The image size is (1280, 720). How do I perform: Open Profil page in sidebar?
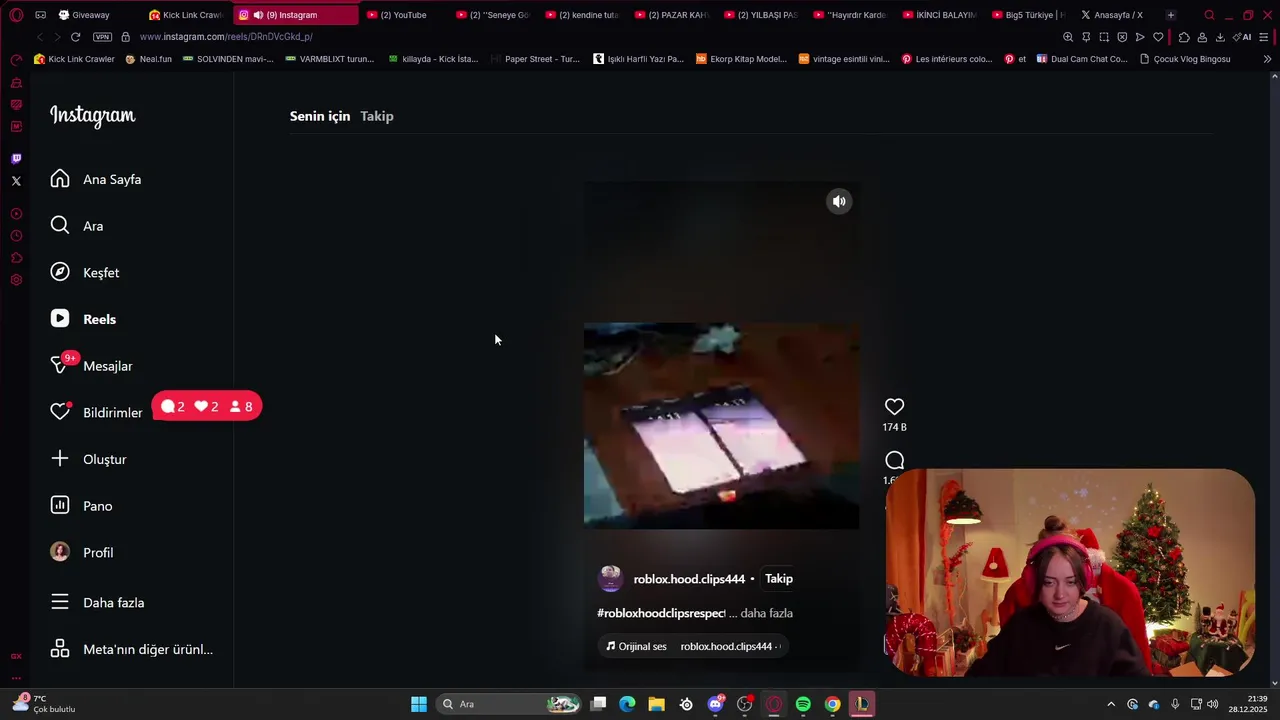[x=82, y=552]
